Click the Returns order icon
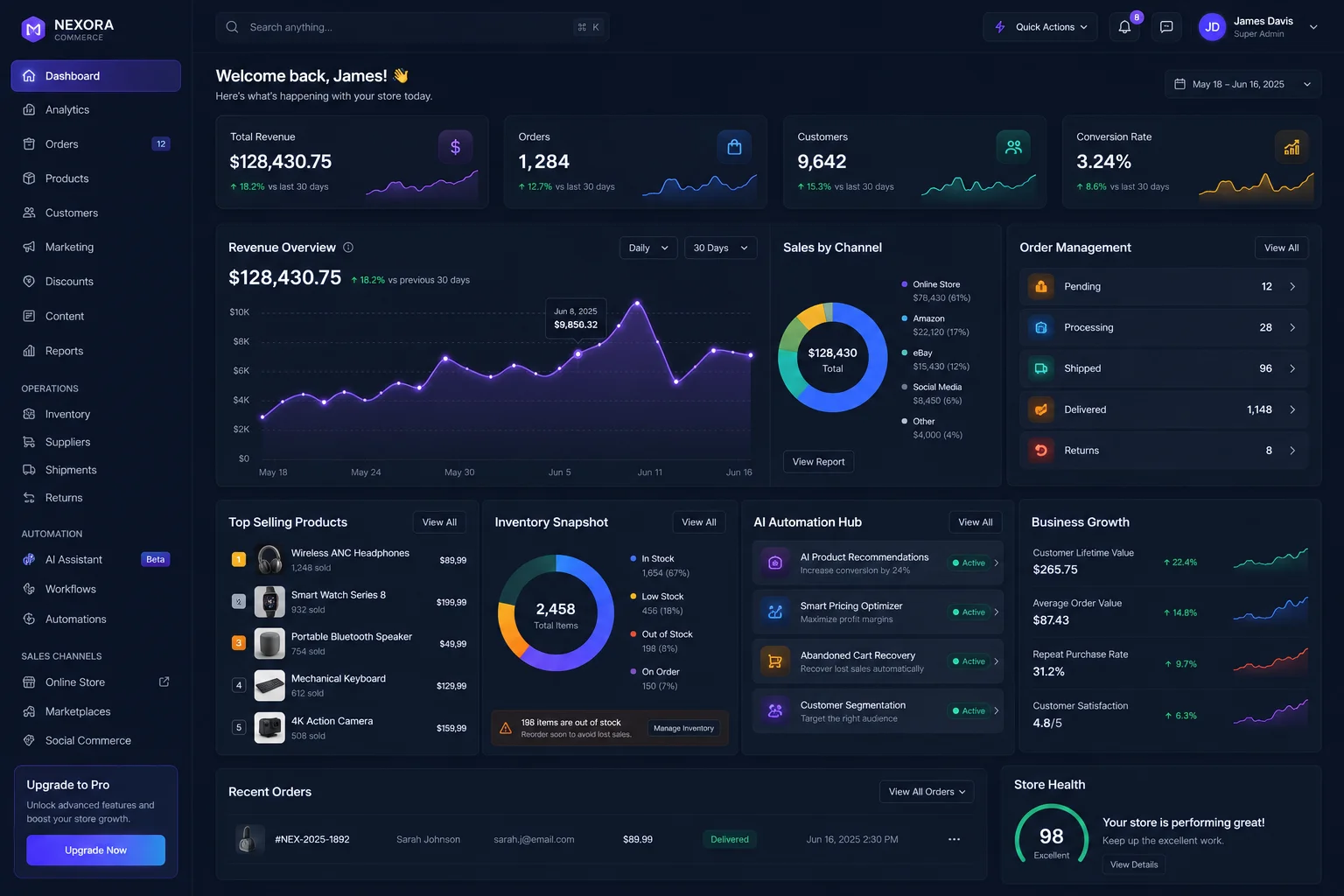 click(x=1041, y=451)
